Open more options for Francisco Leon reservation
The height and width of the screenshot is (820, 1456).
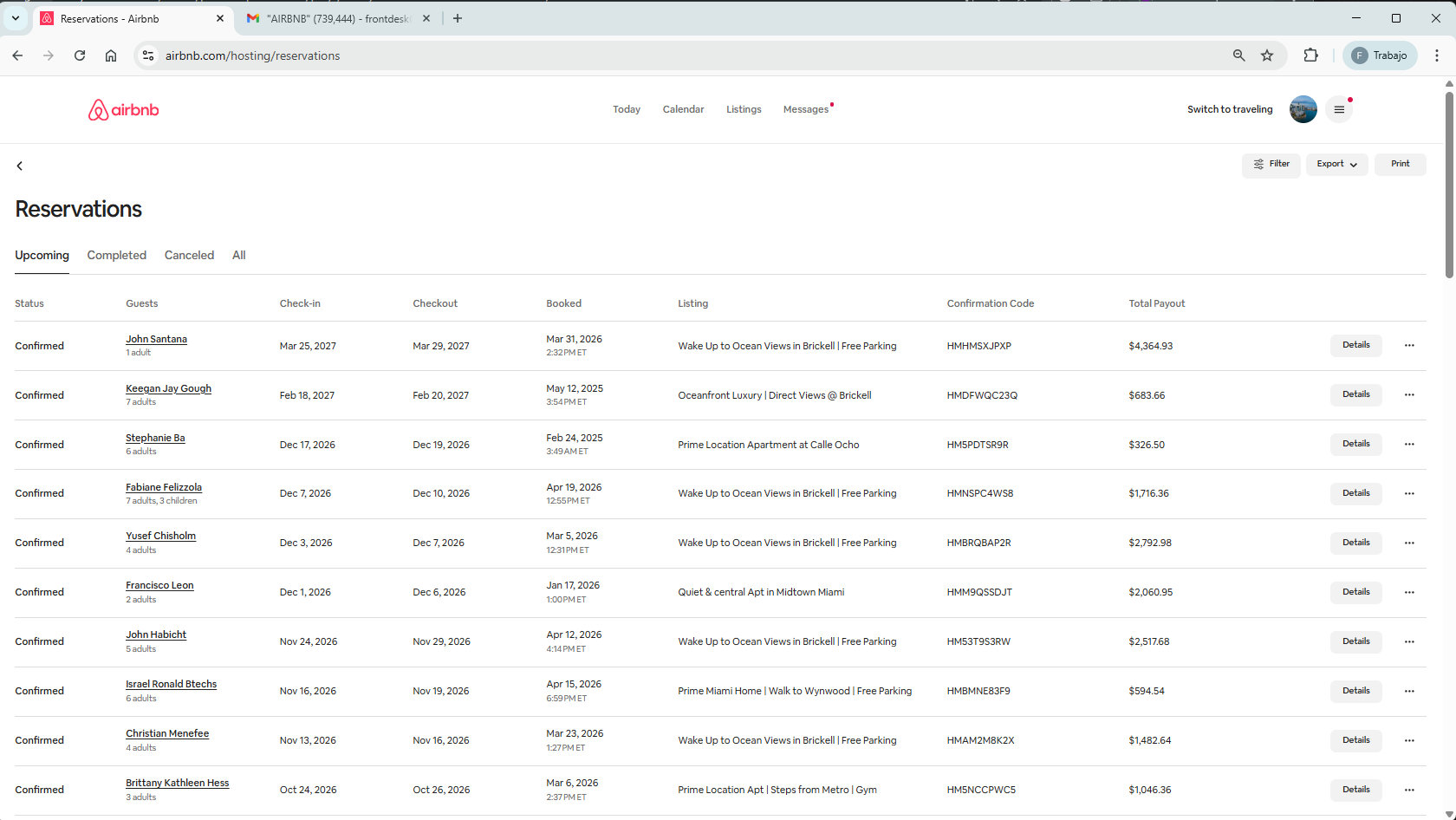[x=1409, y=592]
